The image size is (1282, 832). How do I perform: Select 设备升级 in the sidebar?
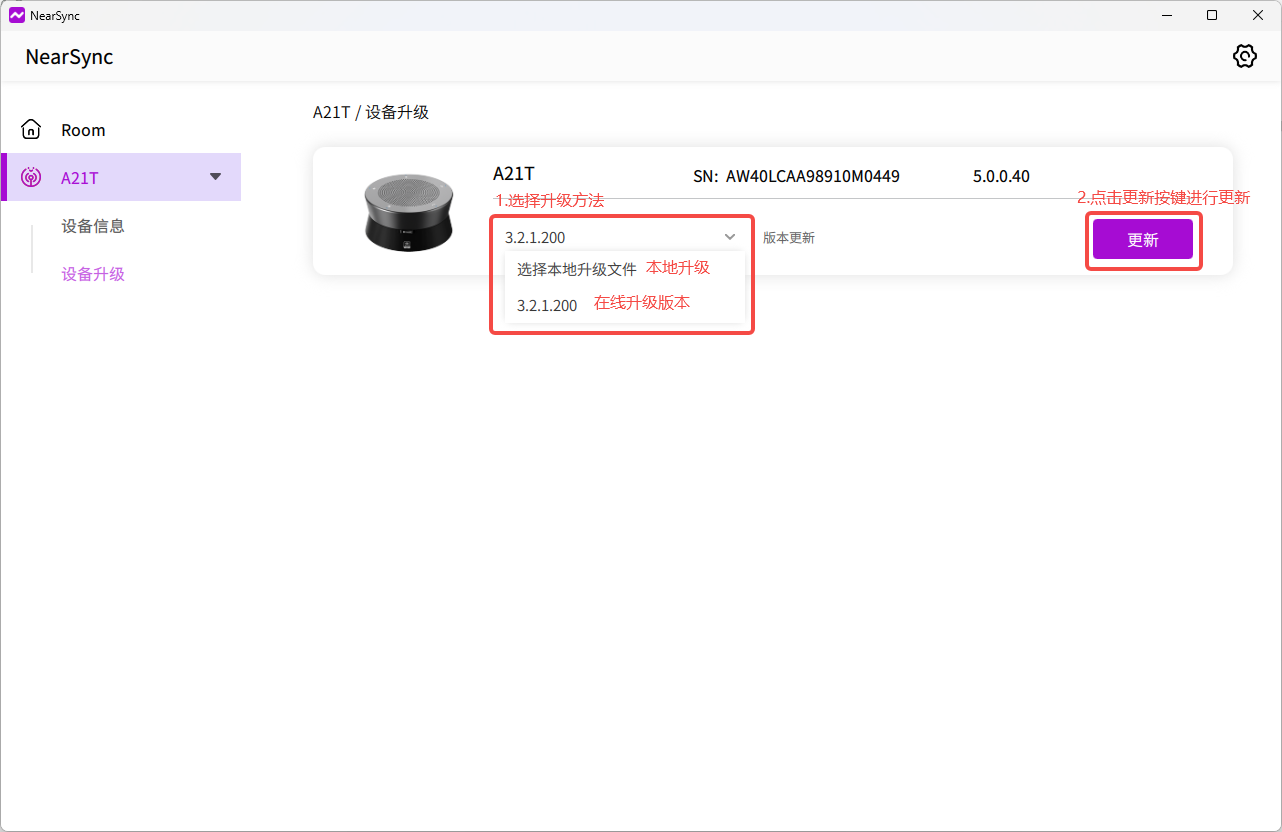tap(93, 274)
